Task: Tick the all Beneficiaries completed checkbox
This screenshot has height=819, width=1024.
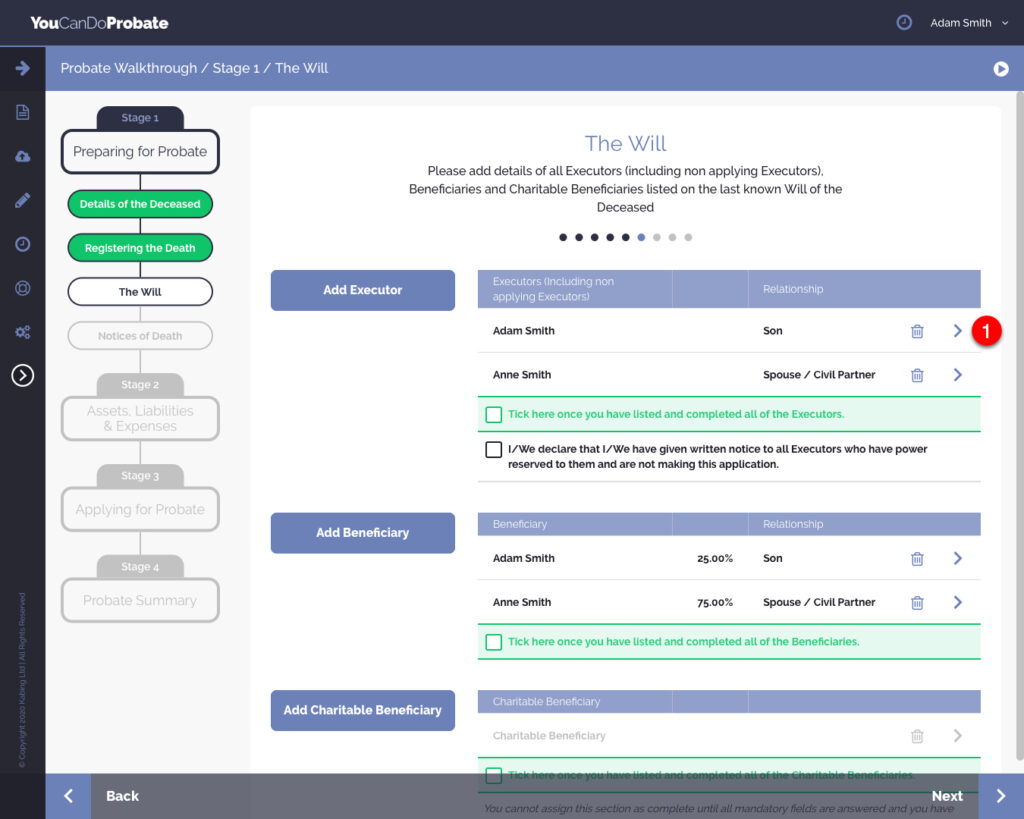Action: click(x=493, y=642)
